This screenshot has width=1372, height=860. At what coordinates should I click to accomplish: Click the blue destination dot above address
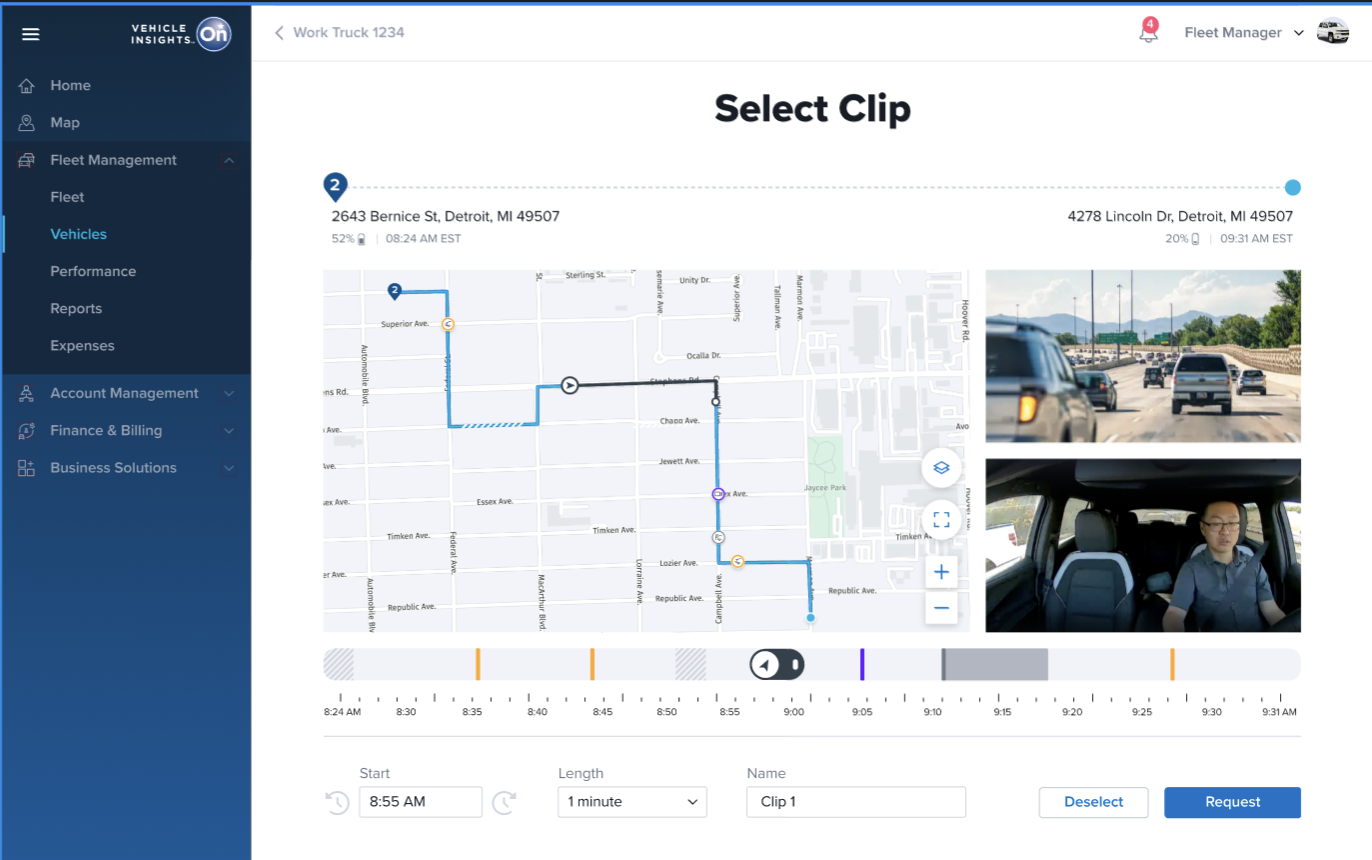(1292, 187)
